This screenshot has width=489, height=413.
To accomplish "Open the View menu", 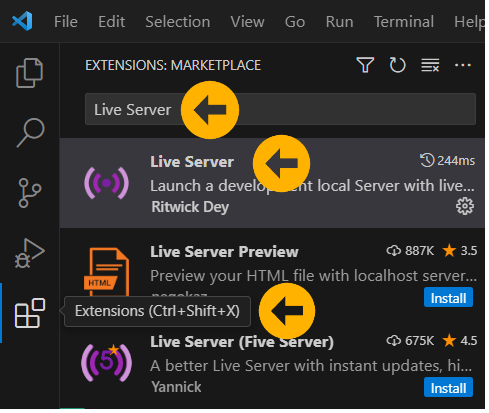I will click(x=247, y=22).
